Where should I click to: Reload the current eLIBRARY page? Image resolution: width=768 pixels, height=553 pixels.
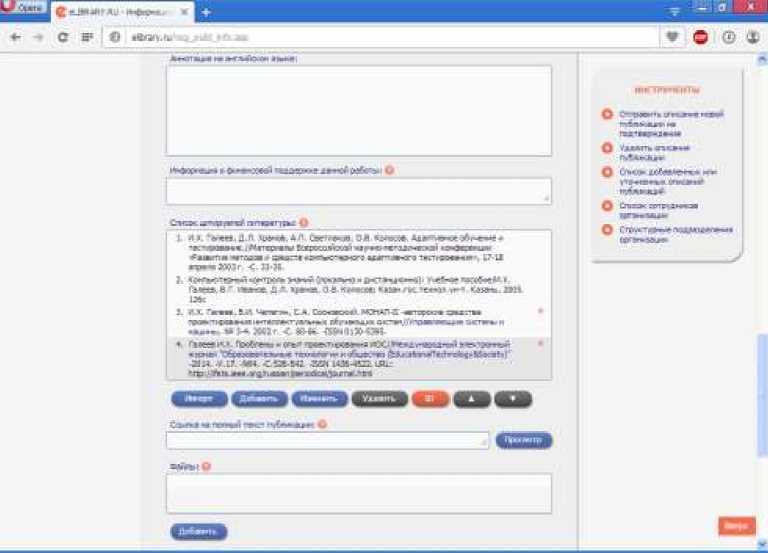[63, 37]
